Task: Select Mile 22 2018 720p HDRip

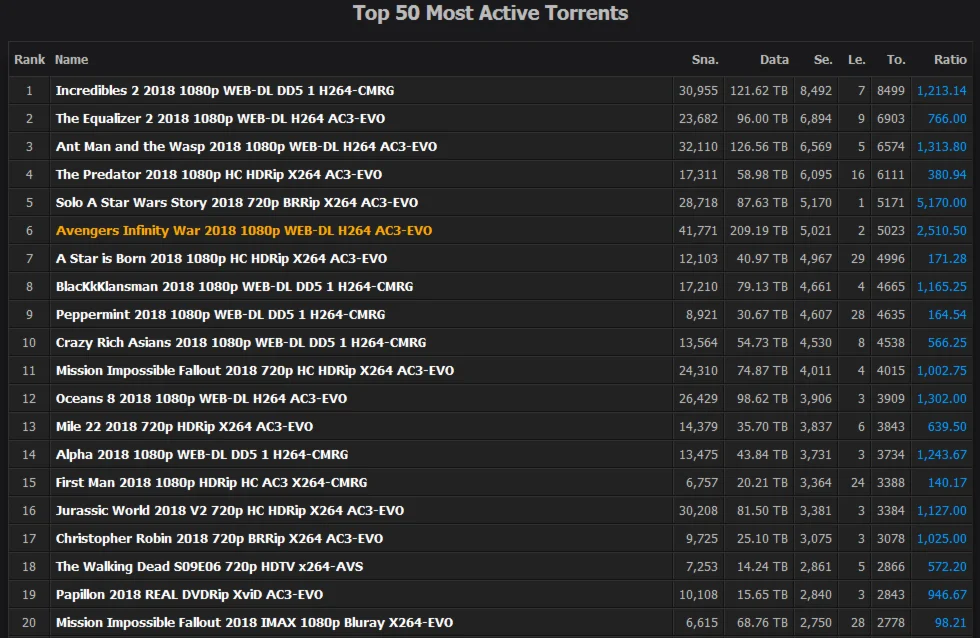Action: click(184, 427)
